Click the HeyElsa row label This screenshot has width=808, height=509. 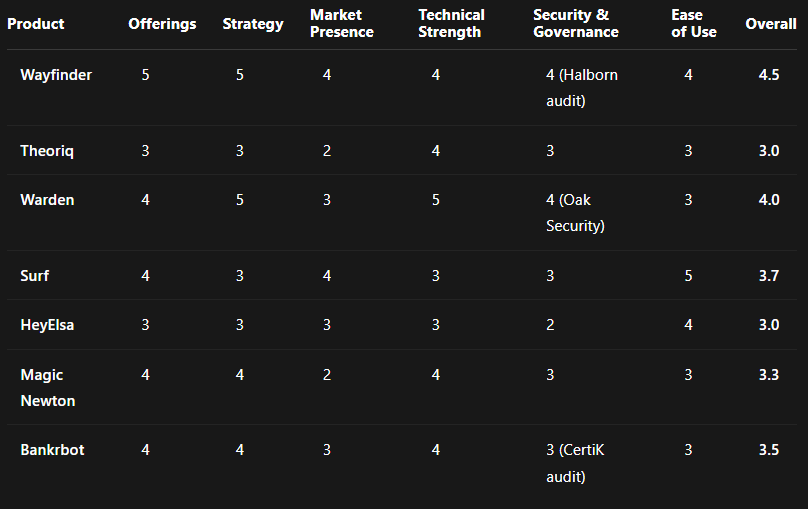pos(48,325)
